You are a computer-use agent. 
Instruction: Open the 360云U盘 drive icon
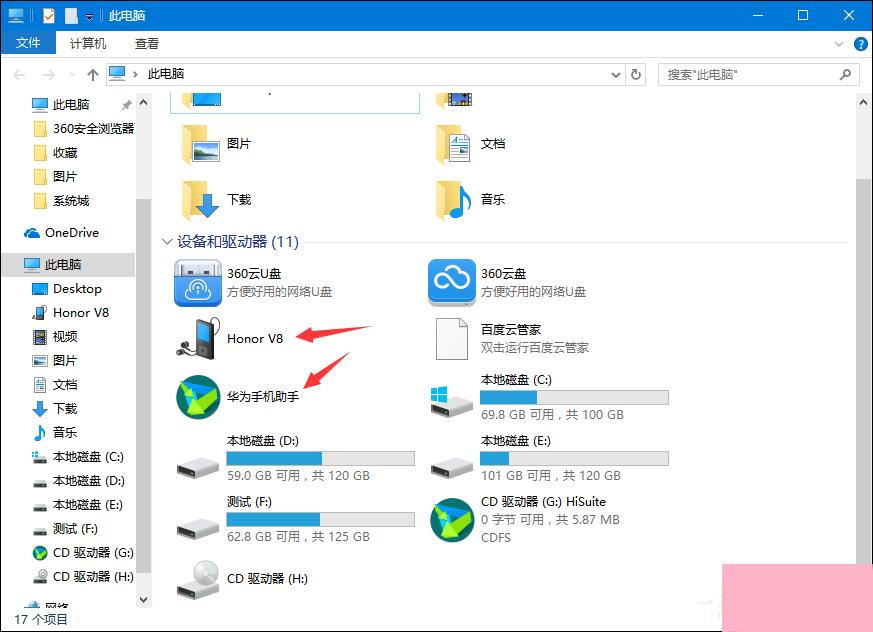198,283
